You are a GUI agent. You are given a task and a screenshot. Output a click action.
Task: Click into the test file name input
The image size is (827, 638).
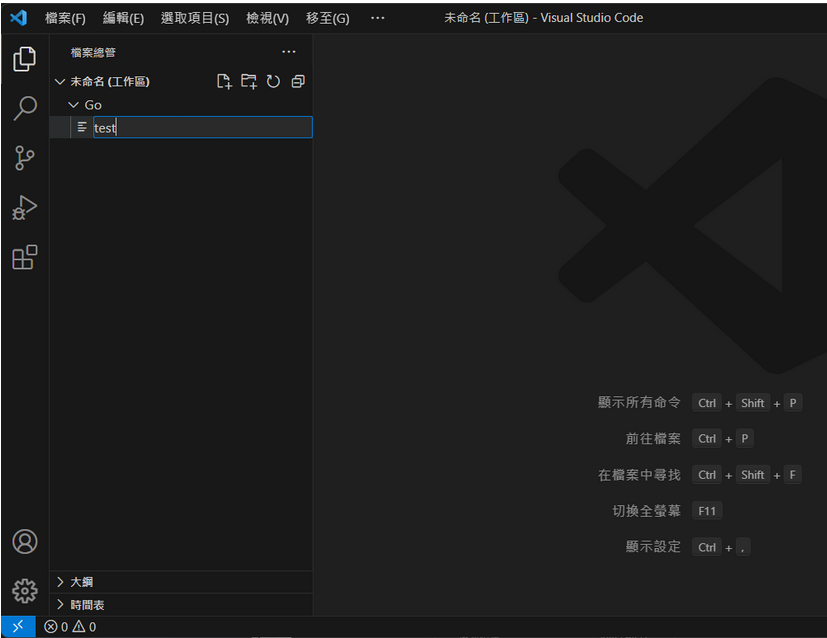point(203,127)
